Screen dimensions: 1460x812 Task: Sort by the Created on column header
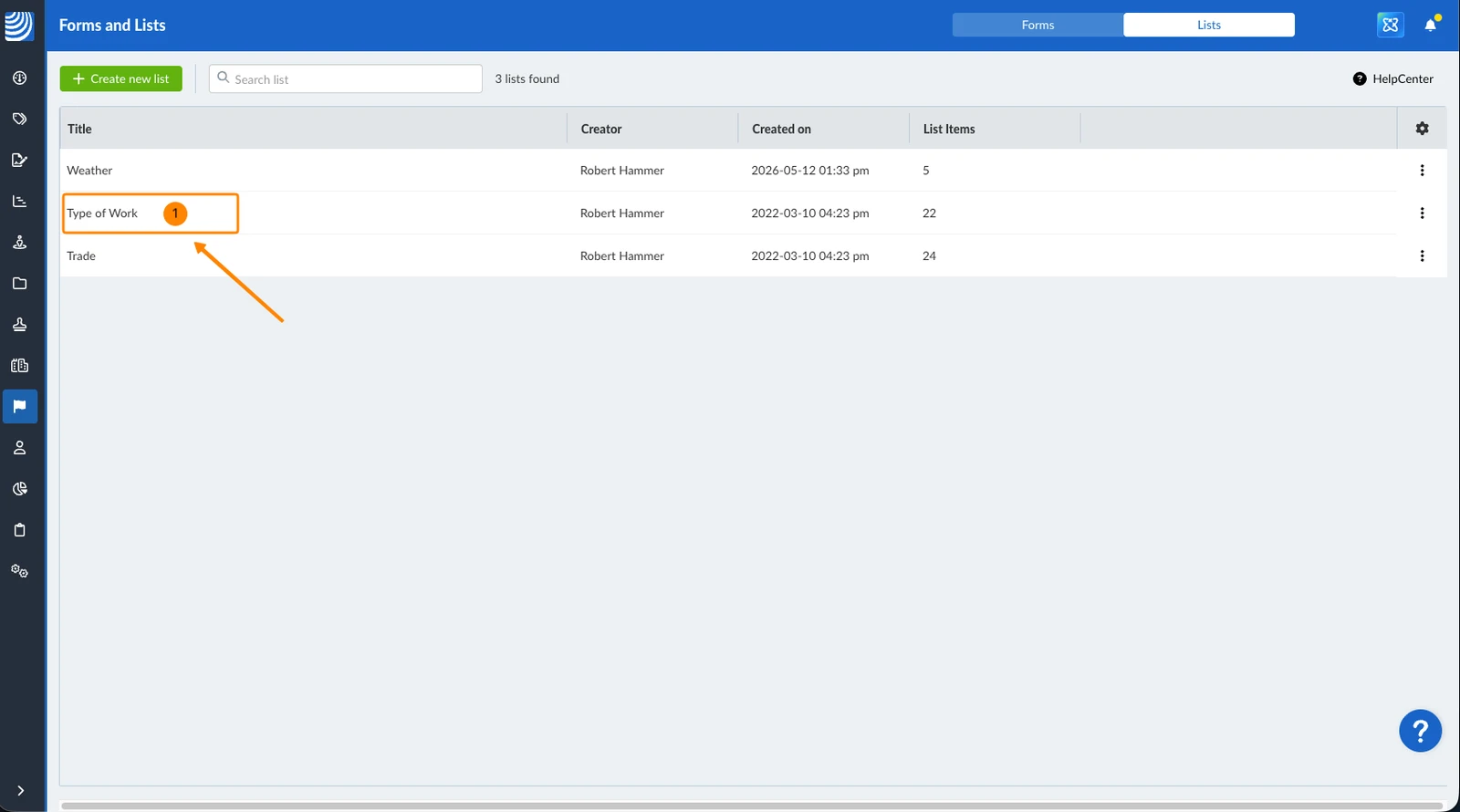tap(781, 129)
